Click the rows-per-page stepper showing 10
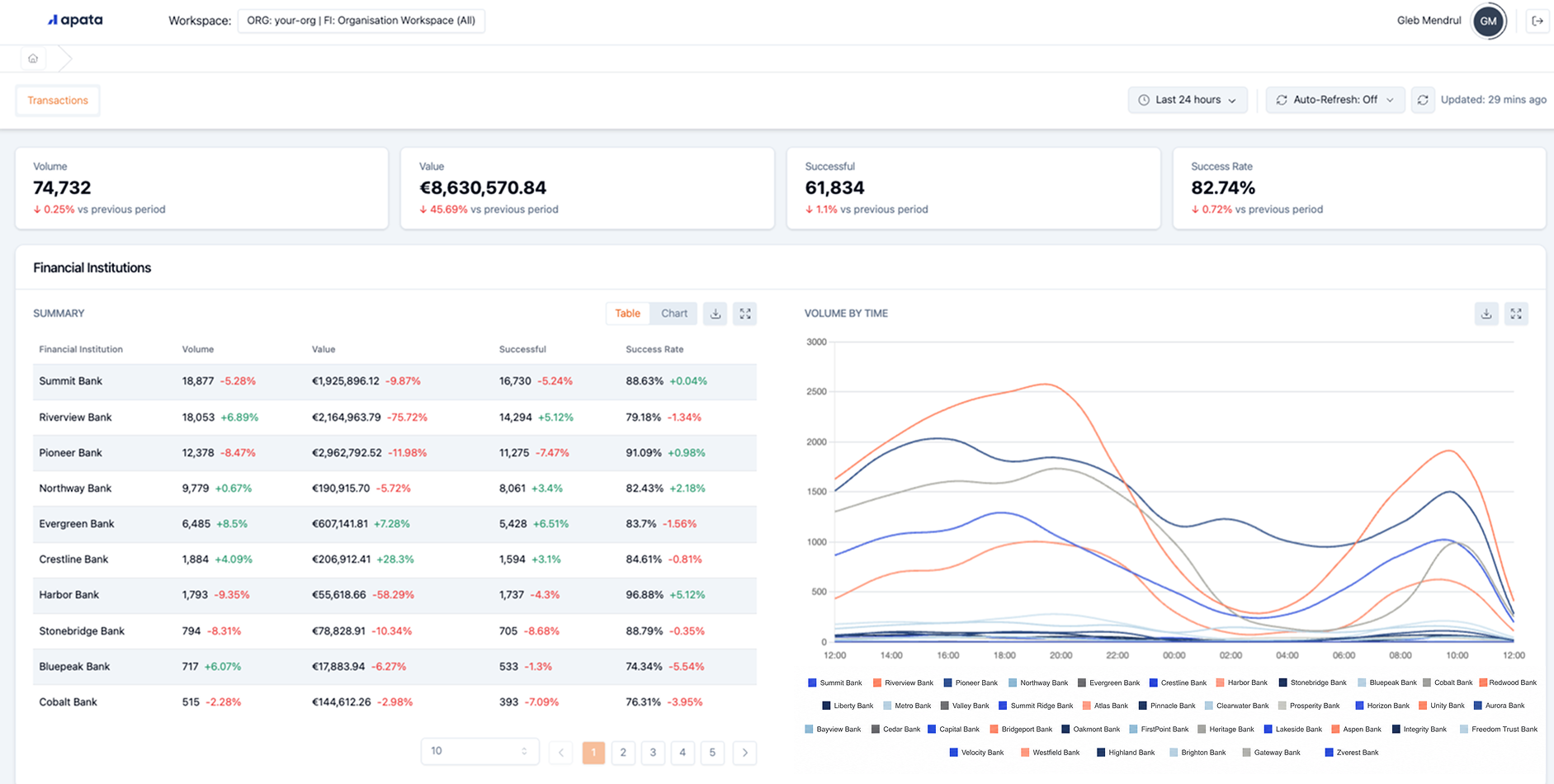Image resolution: width=1554 pixels, height=784 pixels. pos(479,751)
